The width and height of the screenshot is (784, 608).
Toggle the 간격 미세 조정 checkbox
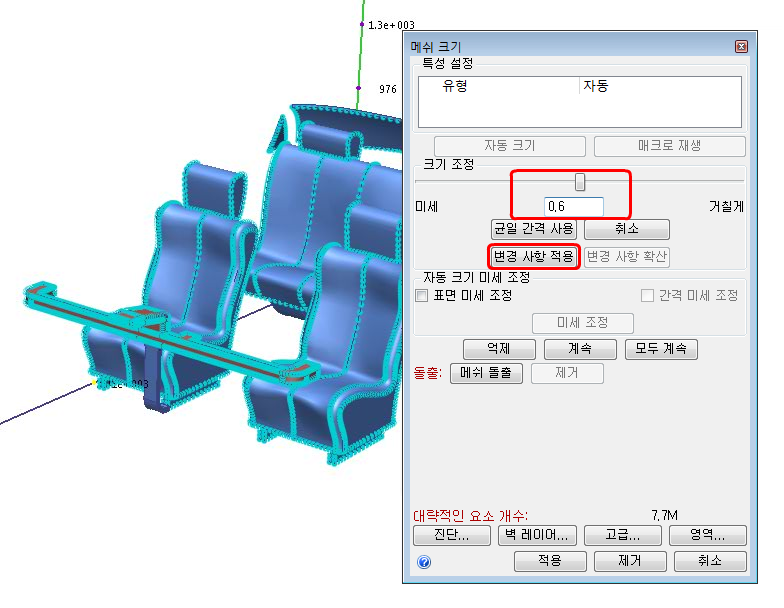click(647, 296)
